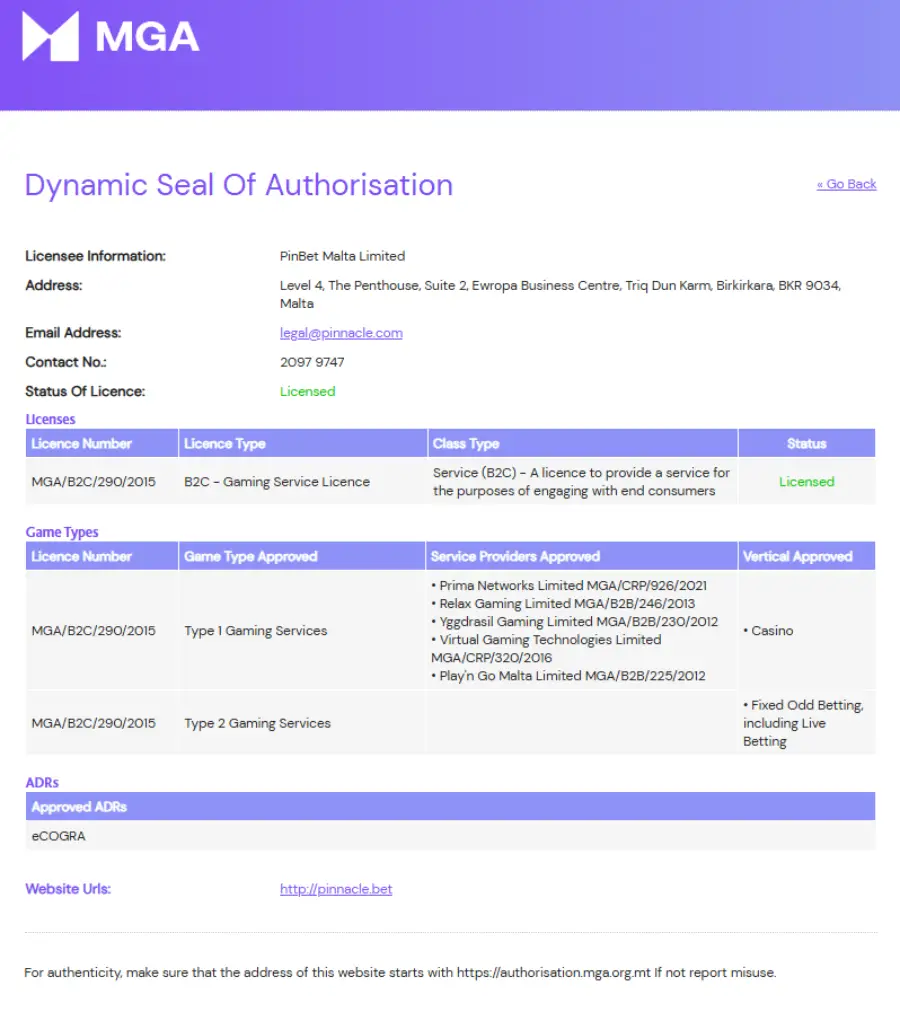This screenshot has width=900, height=1012.
Task: Select the licensee name PinBet Malta Limited
Action: (x=342, y=256)
